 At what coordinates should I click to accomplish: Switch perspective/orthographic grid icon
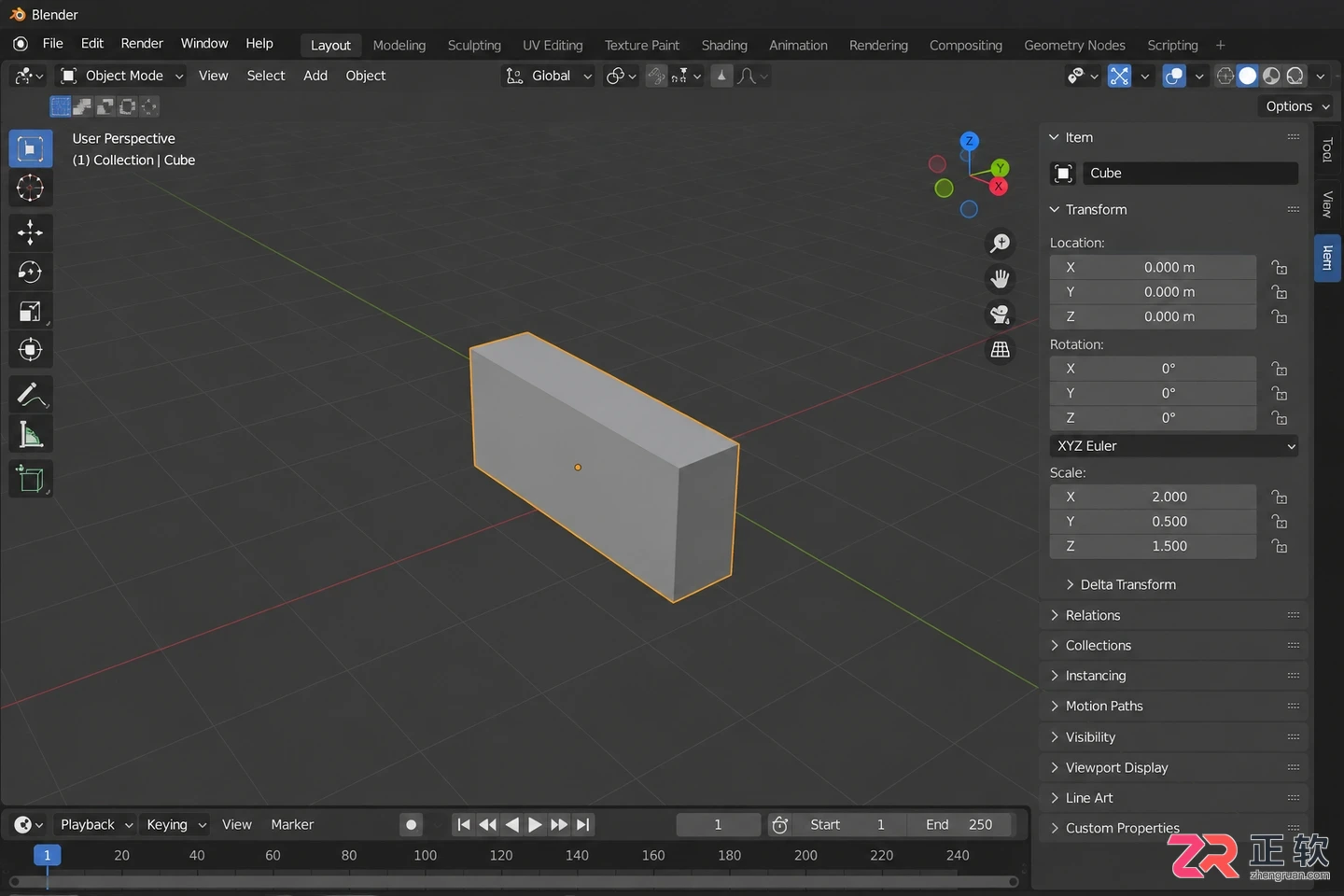click(x=1001, y=350)
